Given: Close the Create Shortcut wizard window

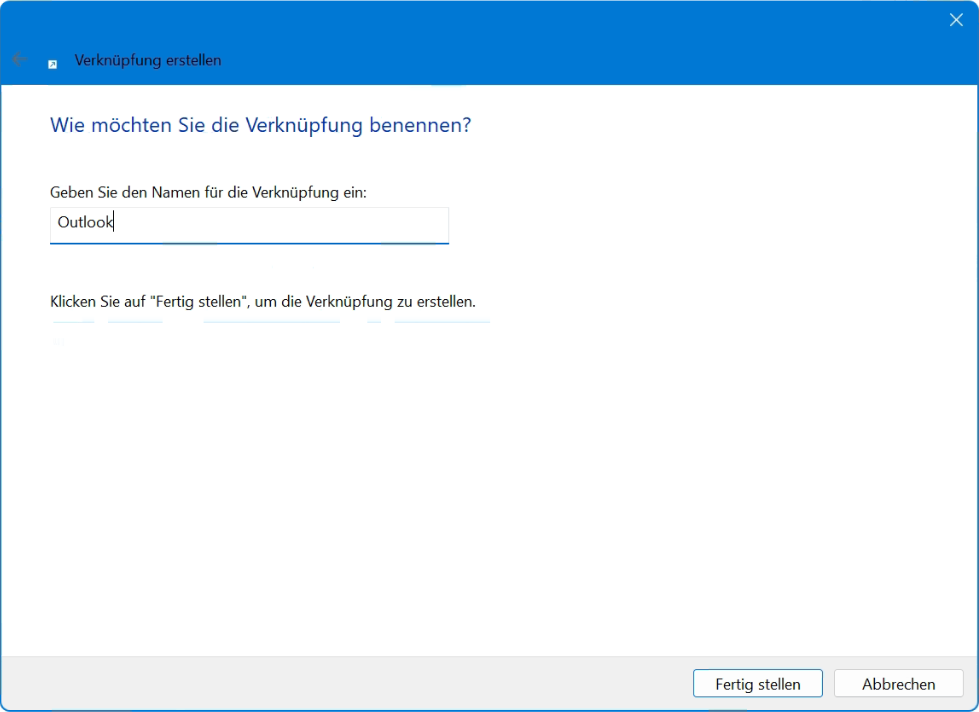Looking at the screenshot, I should (956, 19).
